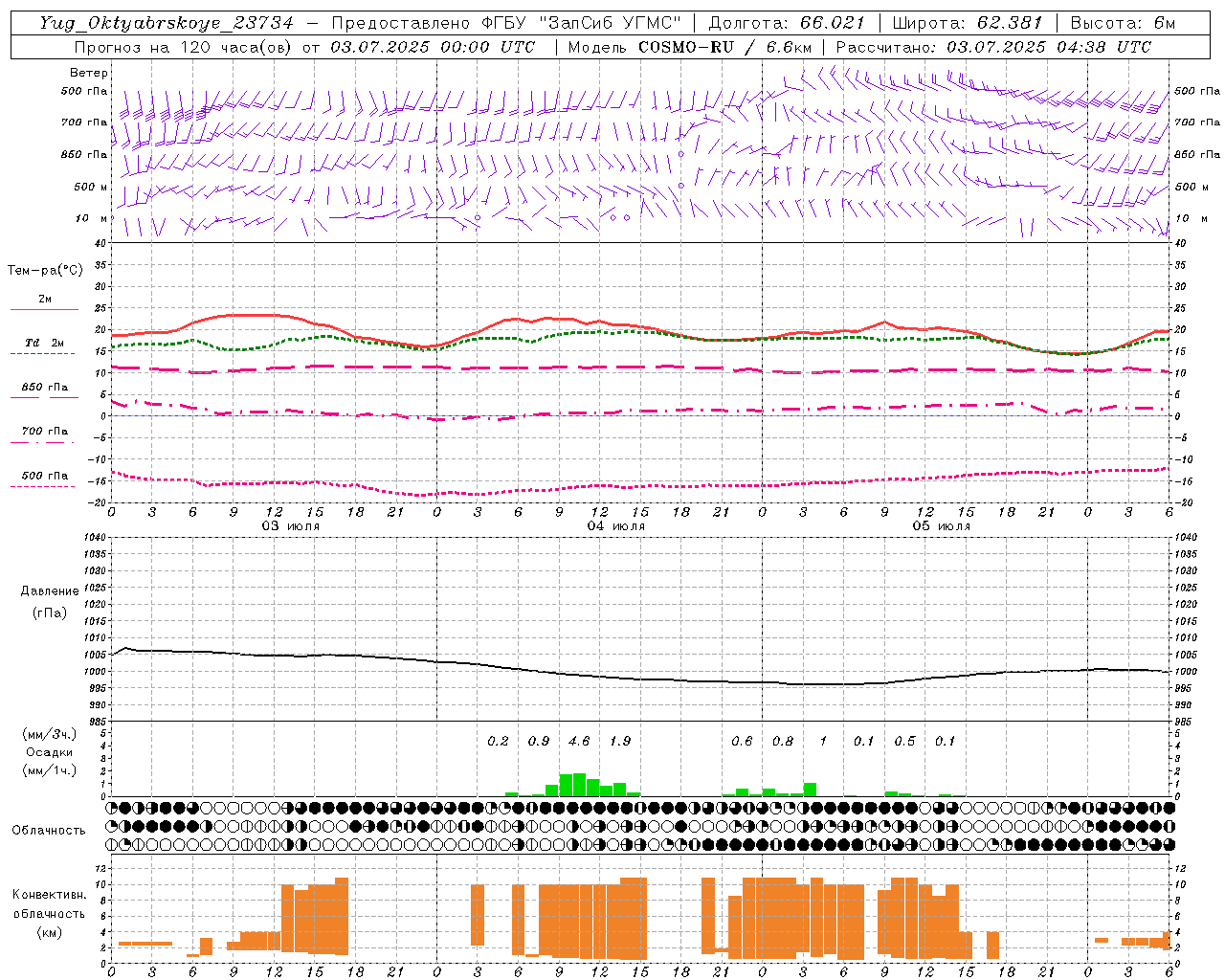Select the text Предоставлено ФГБУ "ЗапСиб УГМС"
The height and width of the screenshot is (980, 1225).
coord(506,23)
